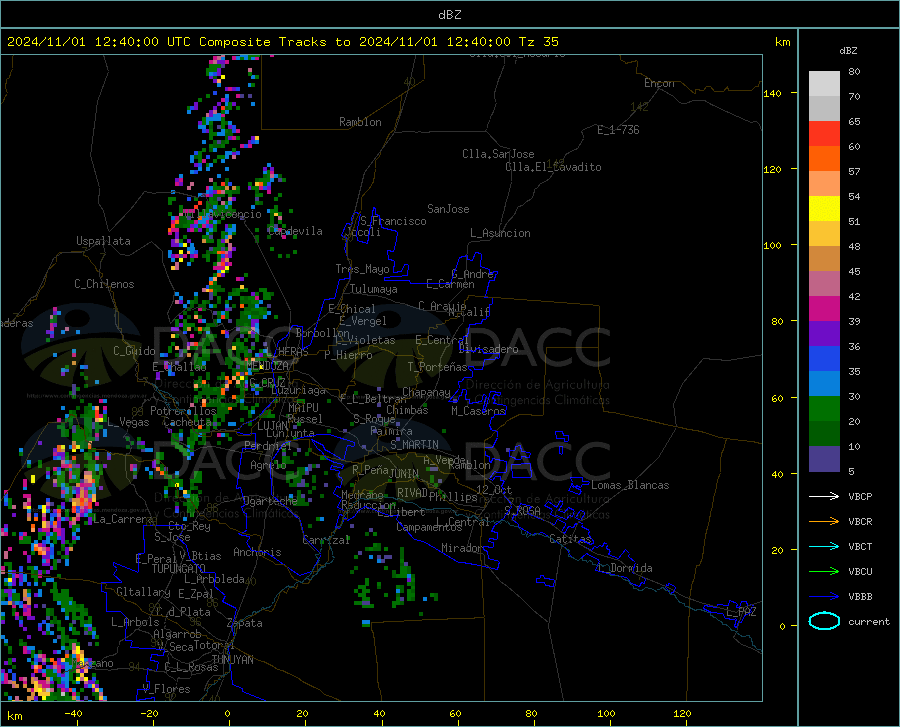Click the Carrizal place label
900x727 pixels.
coord(326,540)
